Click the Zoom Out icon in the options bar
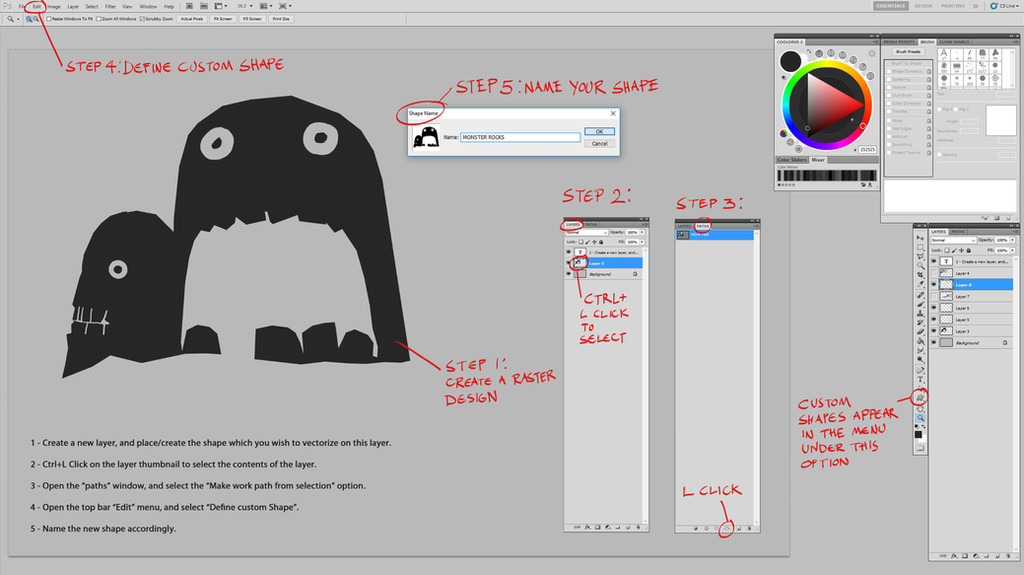Image resolution: width=1024 pixels, height=575 pixels. [36, 19]
